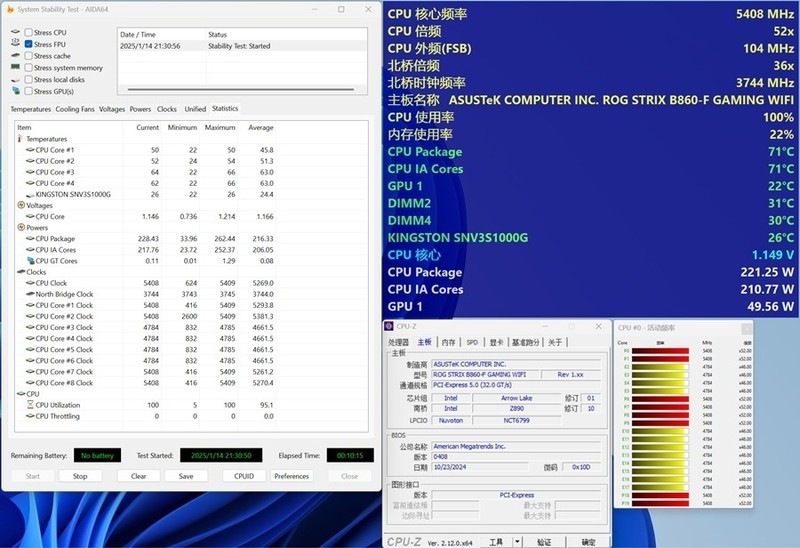Click the AIDA64 flame icon in title bar
Screen dimensions: 800x548
(10, 9)
